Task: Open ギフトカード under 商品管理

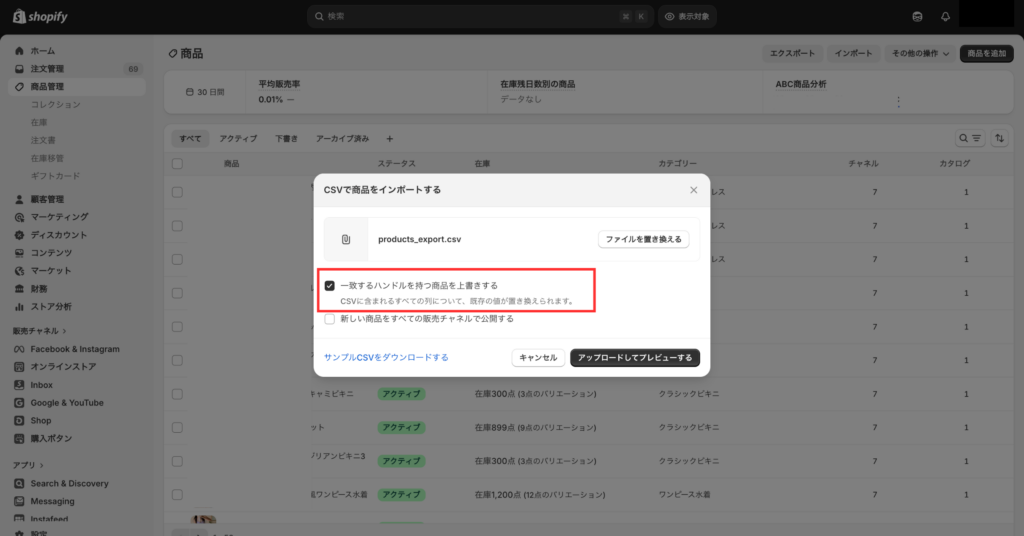Action: pos(56,176)
